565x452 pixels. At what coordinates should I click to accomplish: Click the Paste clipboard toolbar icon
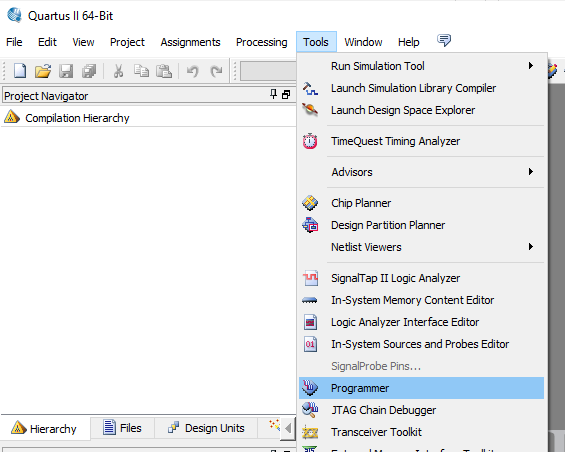click(x=164, y=71)
